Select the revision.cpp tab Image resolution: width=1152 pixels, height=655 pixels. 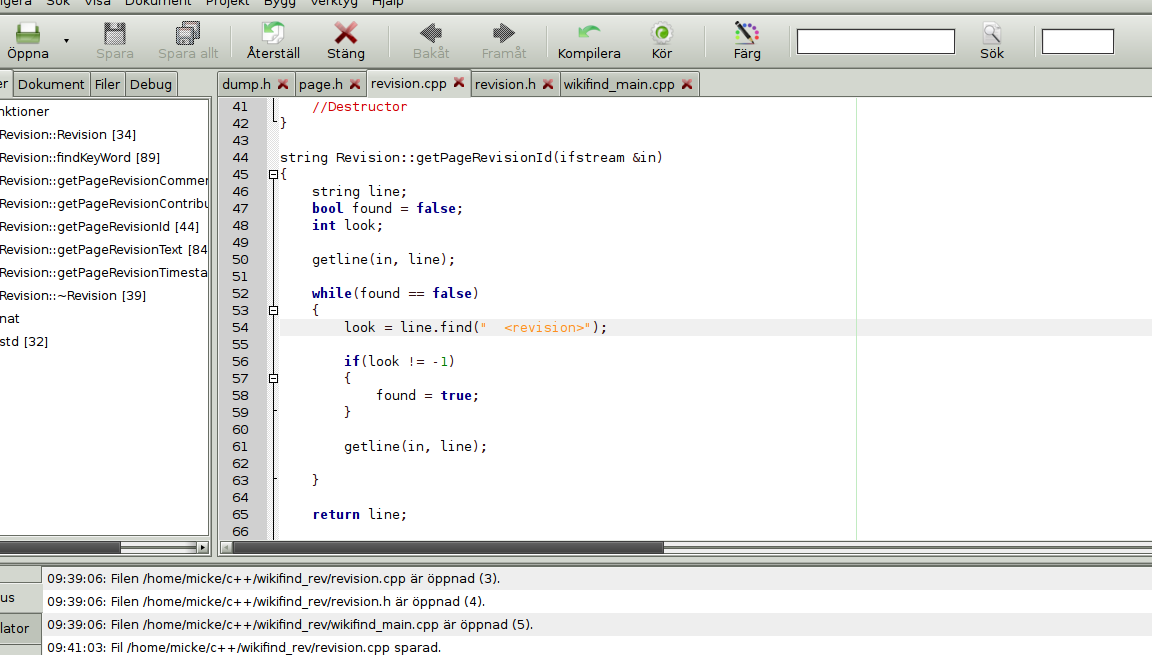click(408, 84)
